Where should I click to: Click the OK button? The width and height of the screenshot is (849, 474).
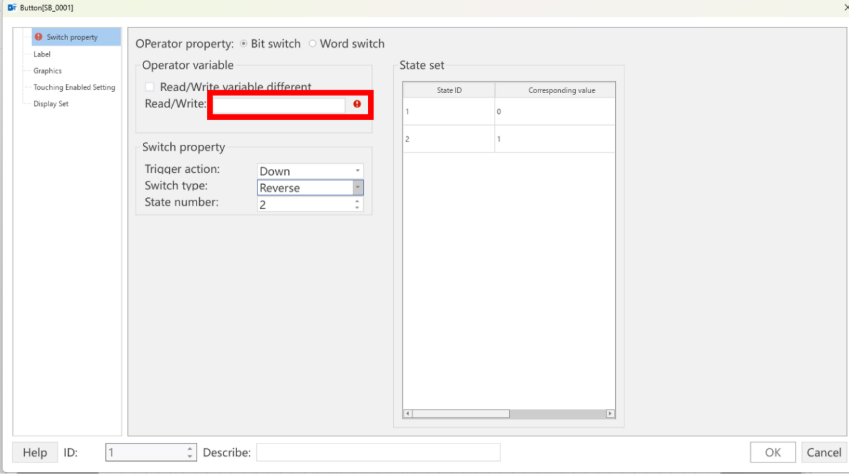click(773, 452)
